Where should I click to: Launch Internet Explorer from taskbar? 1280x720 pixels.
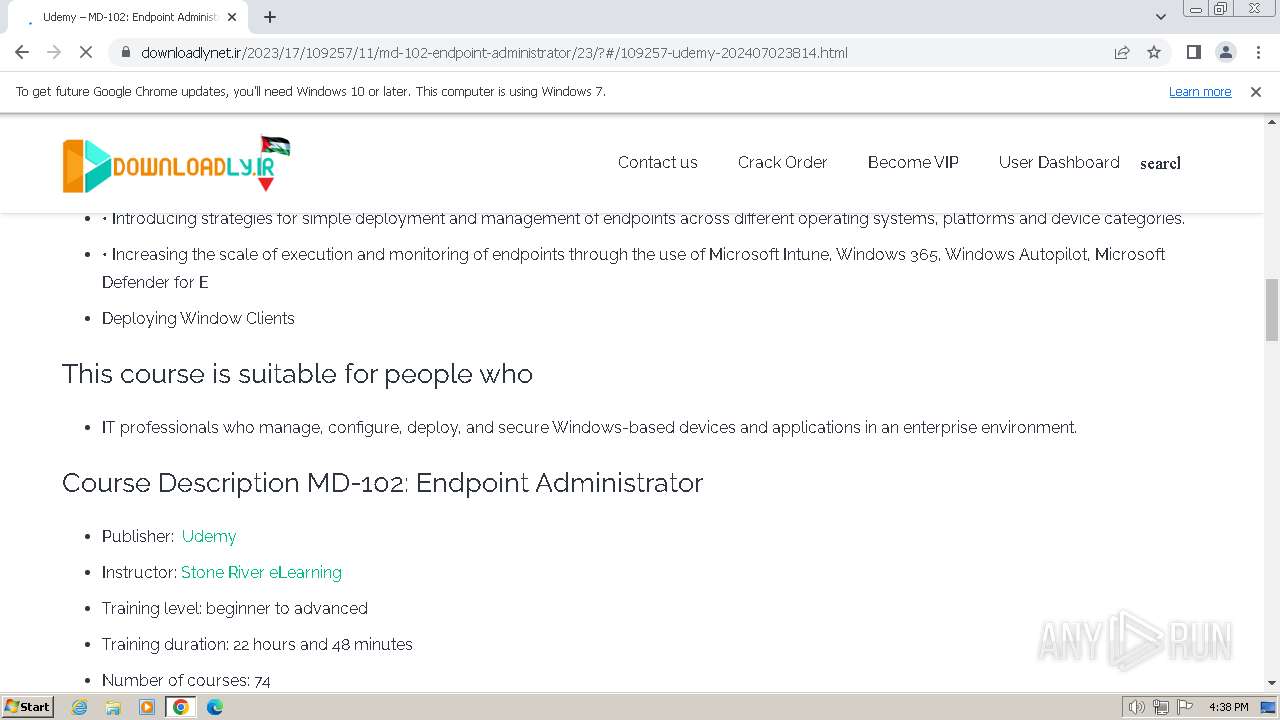click(x=79, y=707)
